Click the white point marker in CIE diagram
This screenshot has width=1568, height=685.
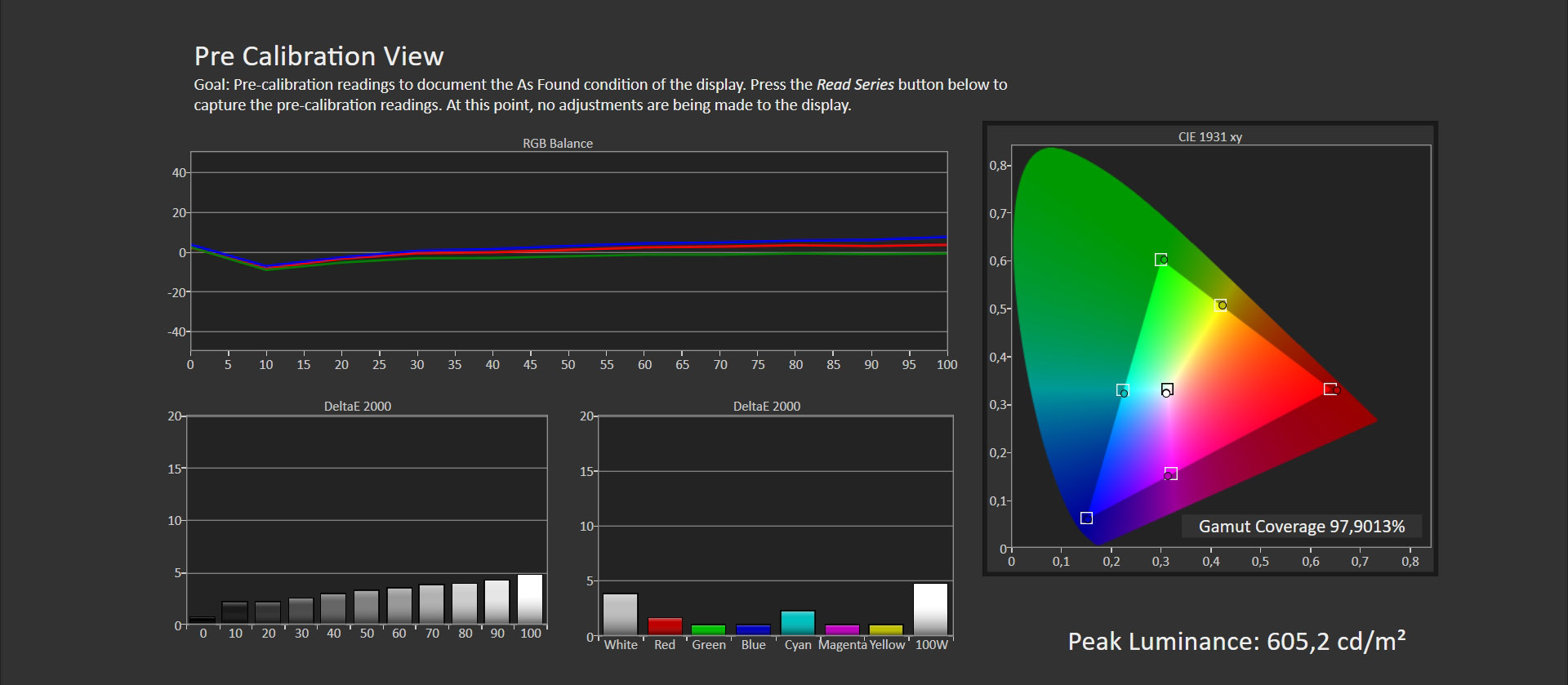pos(1167,389)
